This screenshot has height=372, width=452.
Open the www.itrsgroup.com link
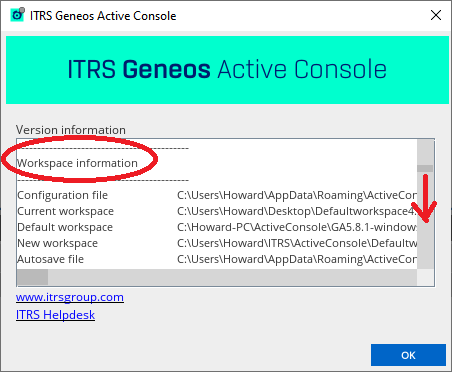[70, 297]
